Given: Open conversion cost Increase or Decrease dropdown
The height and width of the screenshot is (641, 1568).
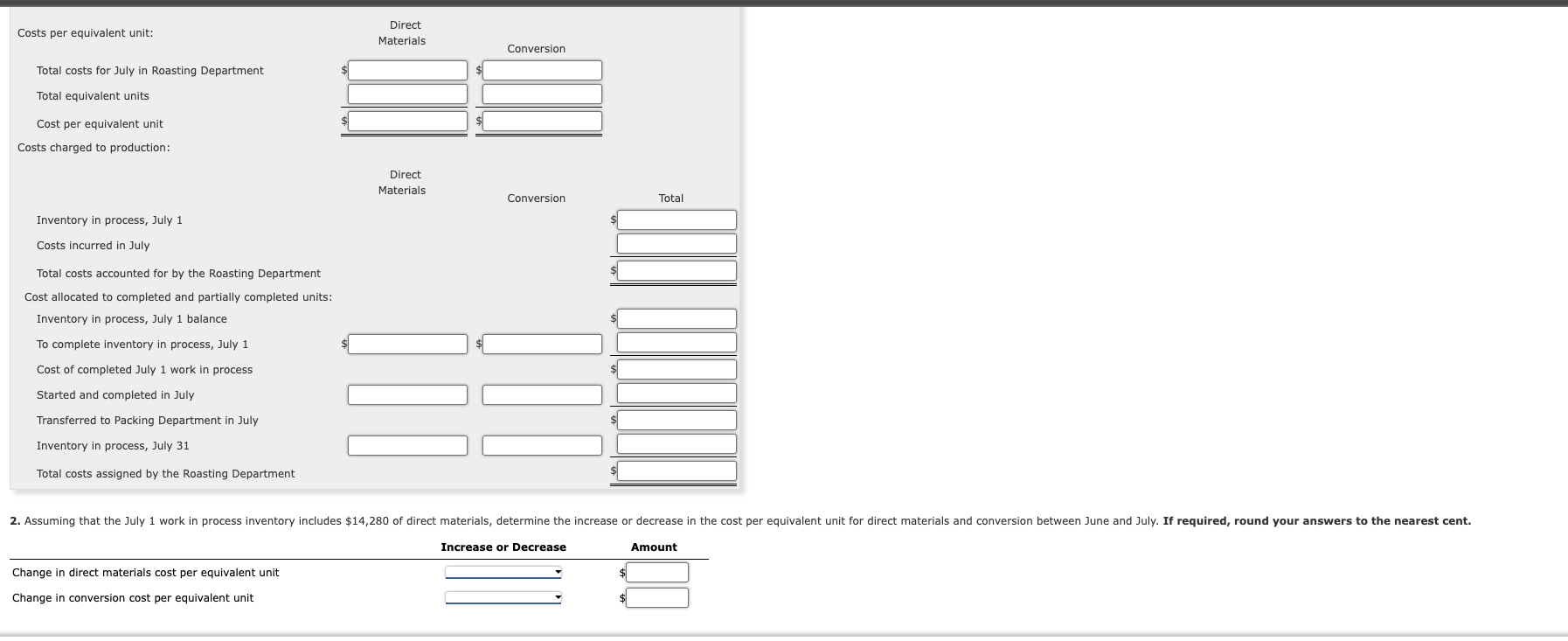Looking at the screenshot, I should pyautogui.click(x=503, y=598).
